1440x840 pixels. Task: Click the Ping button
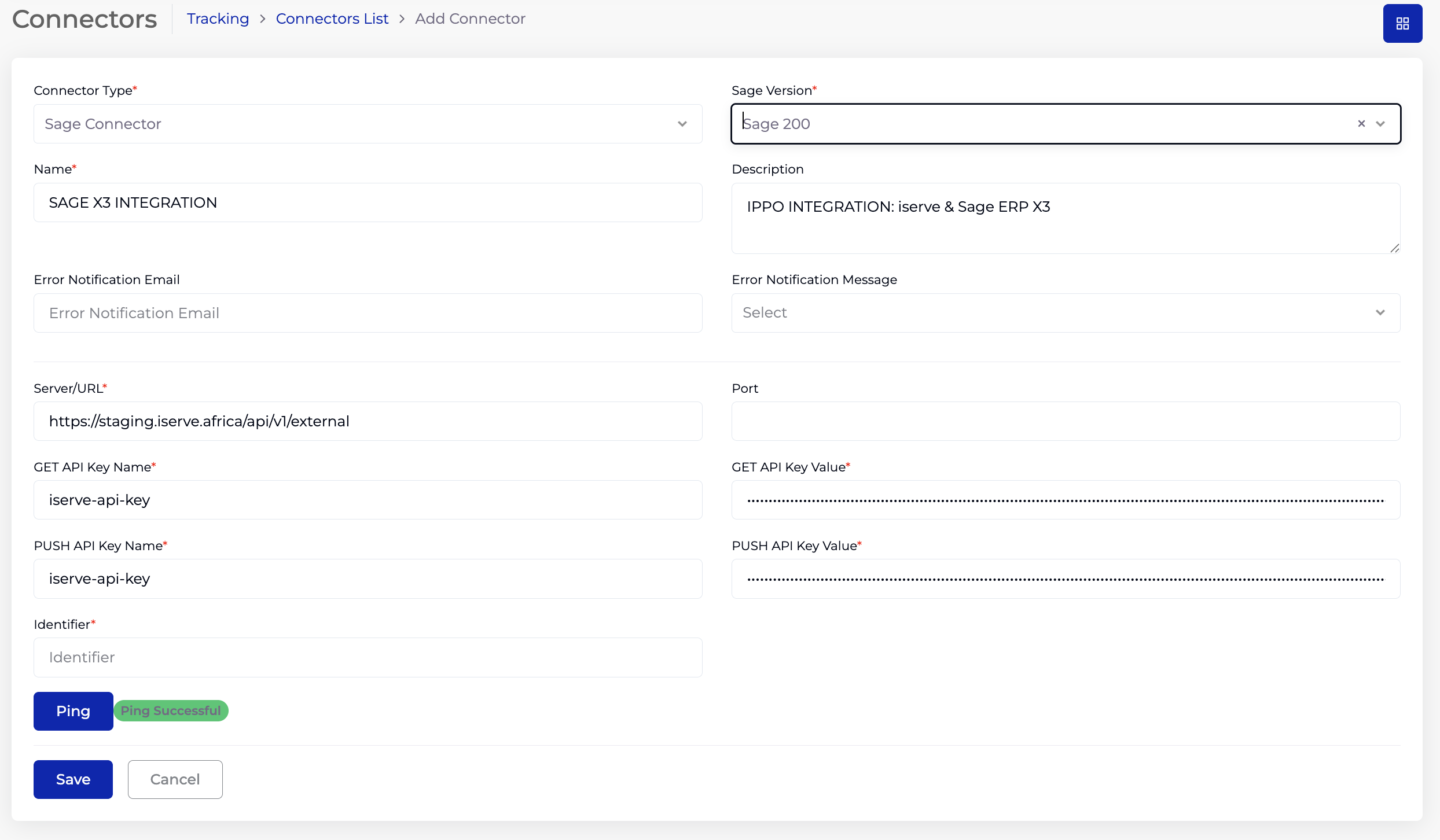pos(73,711)
